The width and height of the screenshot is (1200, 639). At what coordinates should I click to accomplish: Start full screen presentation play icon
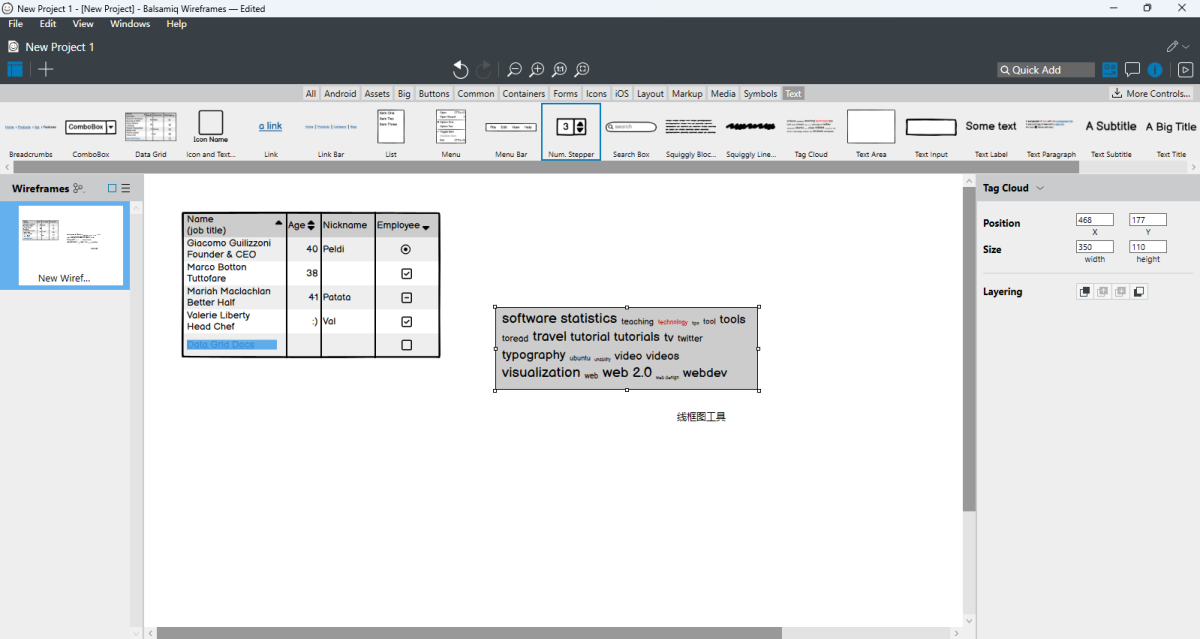(x=1185, y=70)
